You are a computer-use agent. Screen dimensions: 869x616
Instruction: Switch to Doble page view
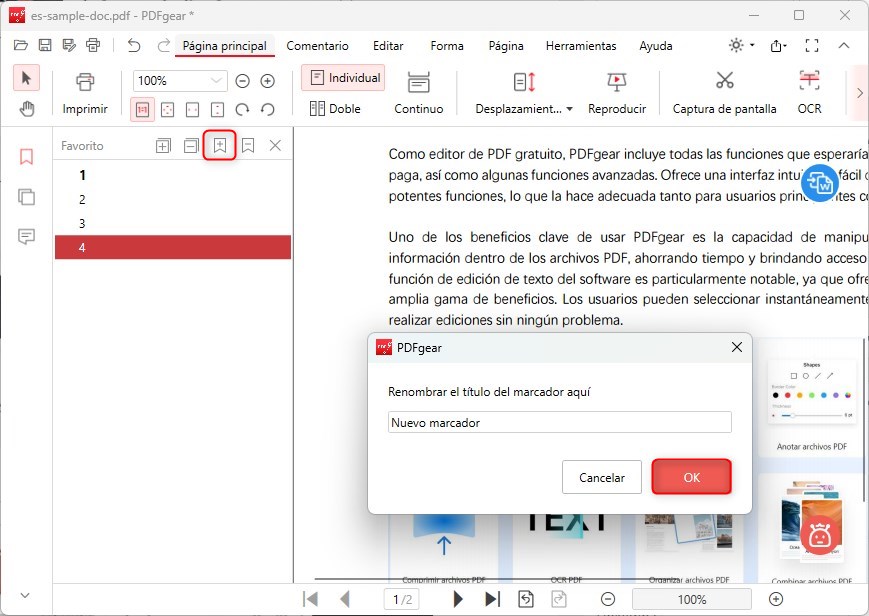[335, 109]
